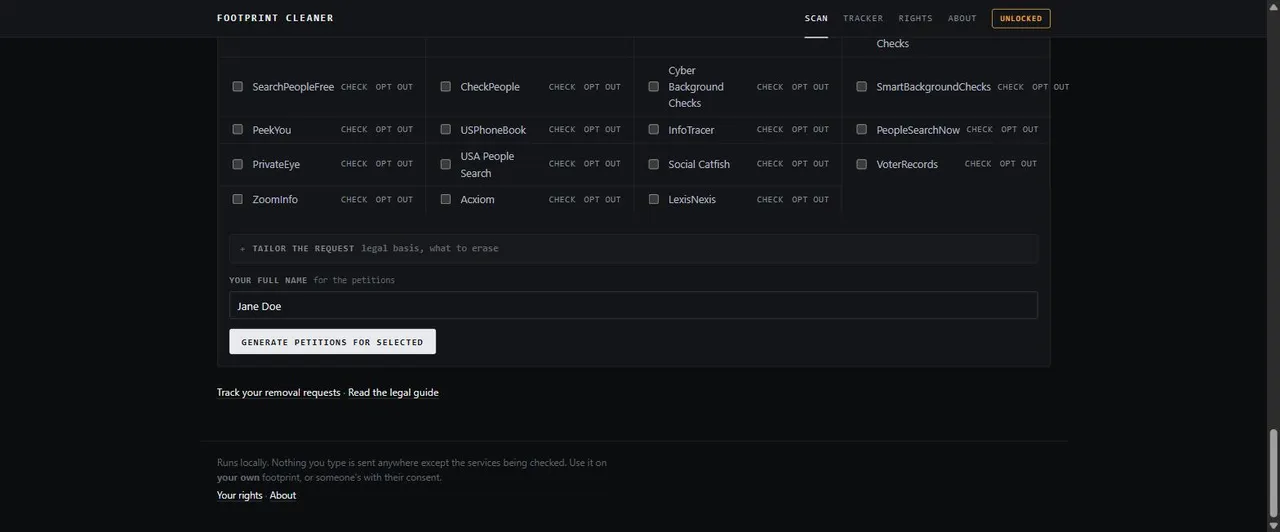Tick the SmartBackgroundChecks checkbox
This screenshot has height=532, width=1280.
pyautogui.click(x=862, y=87)
